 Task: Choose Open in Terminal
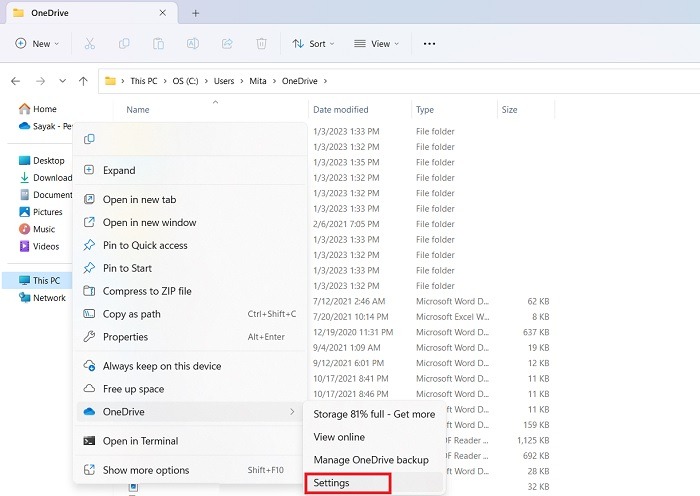pyautogui.click(x=190, y=441)
